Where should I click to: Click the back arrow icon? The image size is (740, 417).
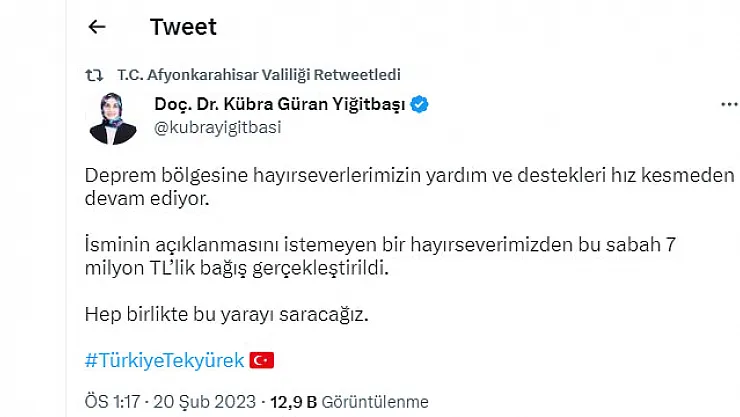click(97, 27)
